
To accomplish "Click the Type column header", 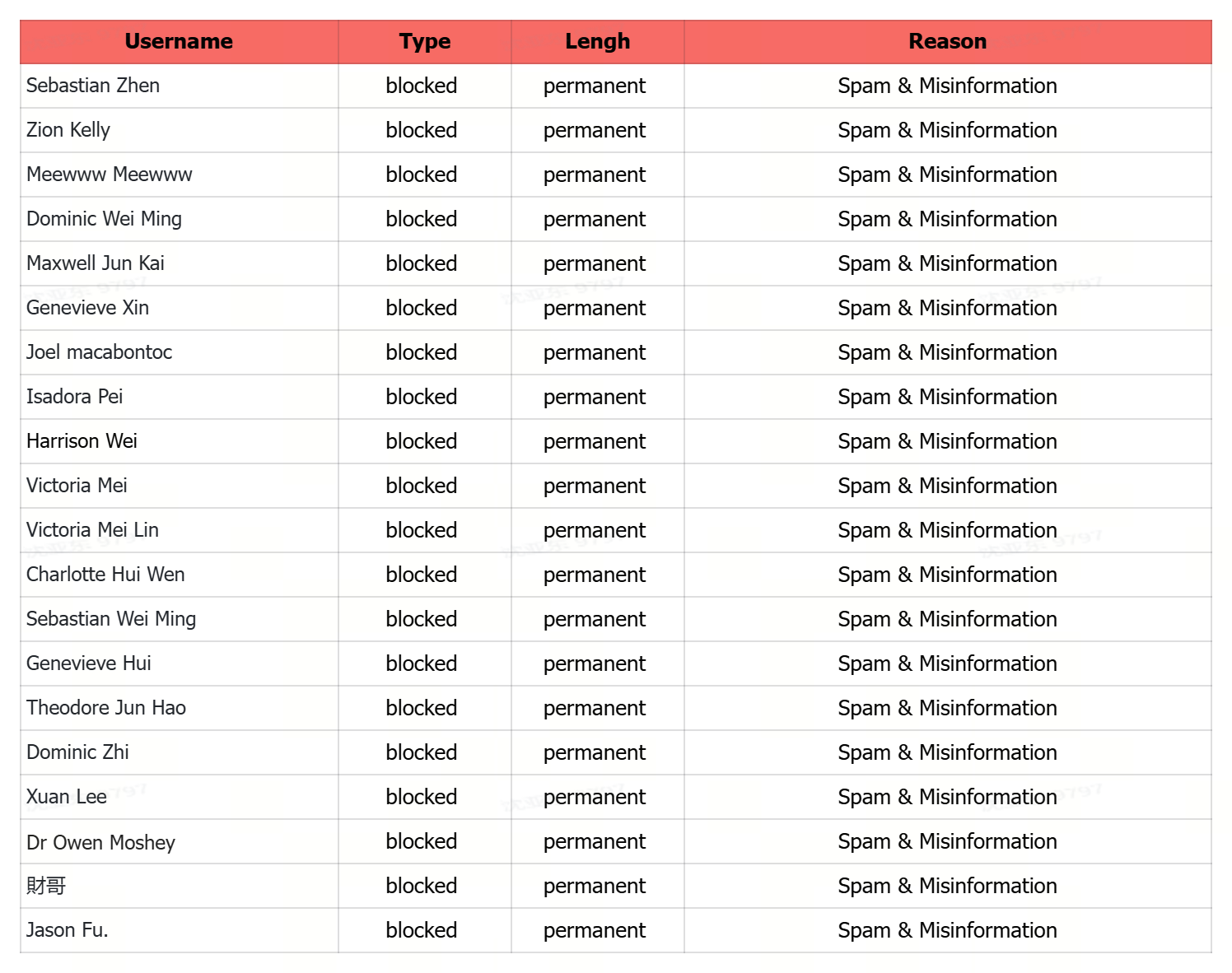I will click(424, 42).
